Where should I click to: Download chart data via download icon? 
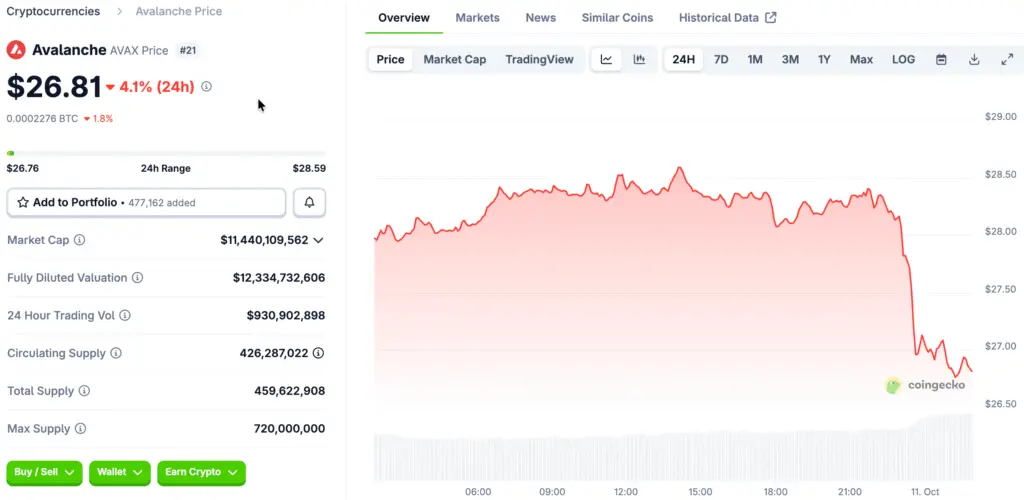974,59
